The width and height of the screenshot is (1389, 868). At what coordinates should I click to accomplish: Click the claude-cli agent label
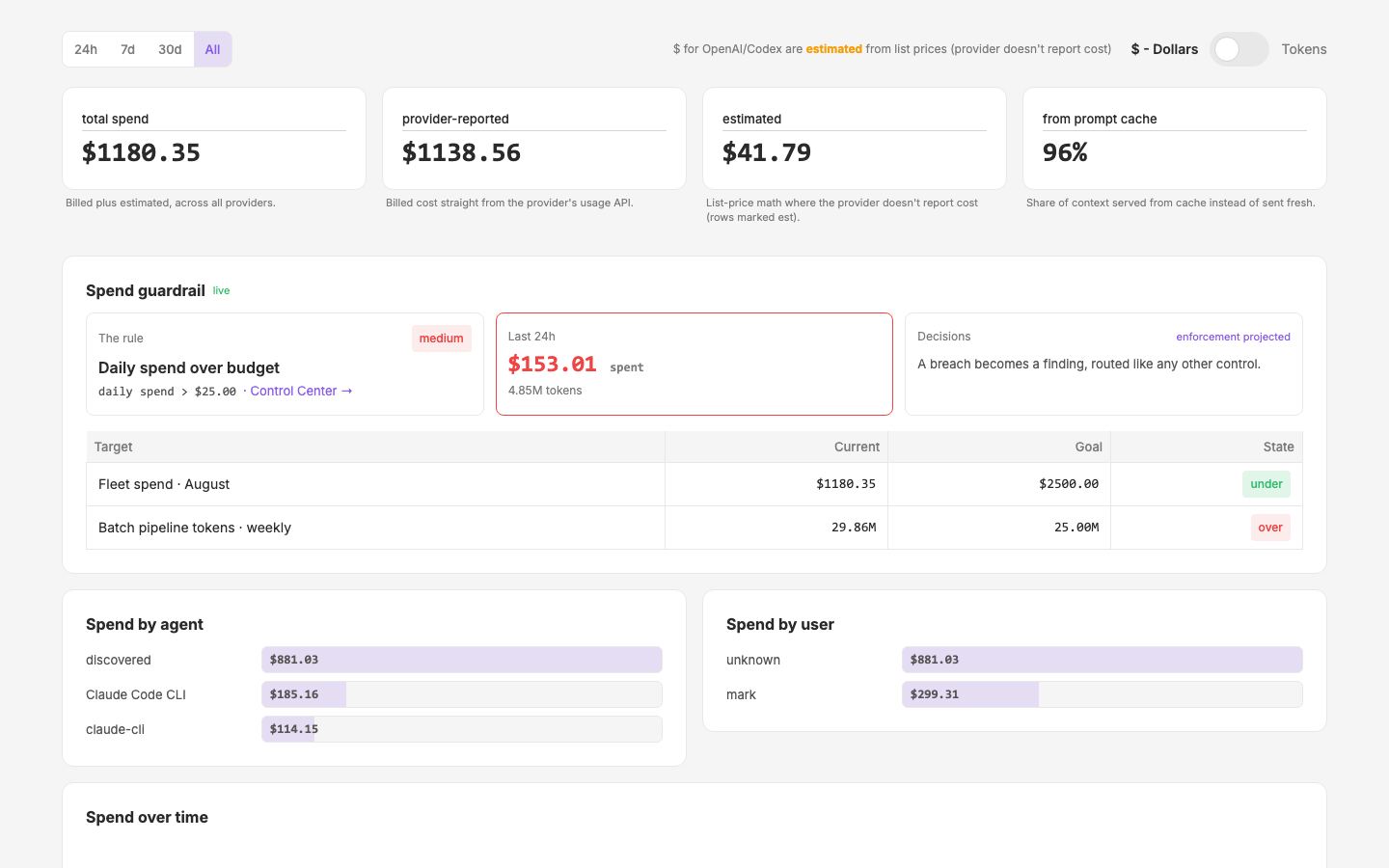tap(115, 729)
